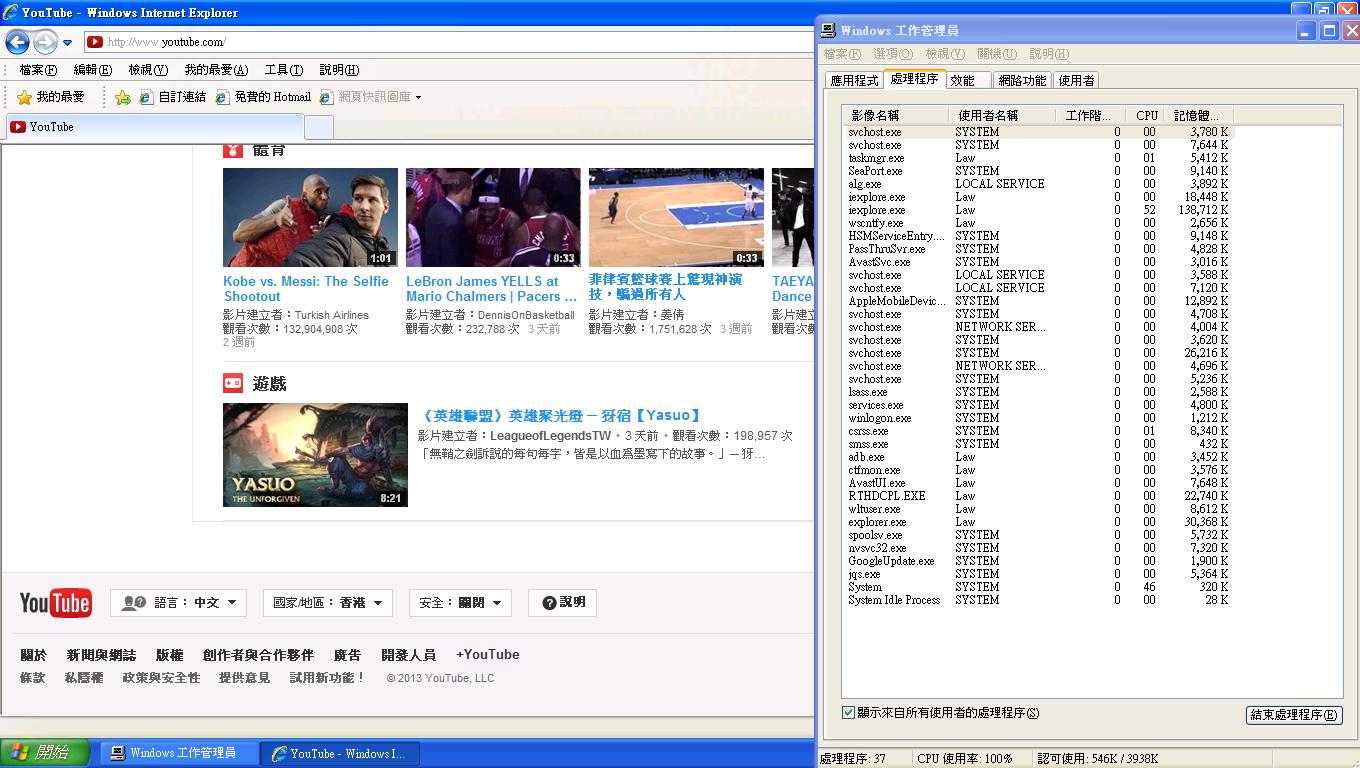Open the basketball court video thumbnail
1360x768 pixels.
[x=676, y=217]
